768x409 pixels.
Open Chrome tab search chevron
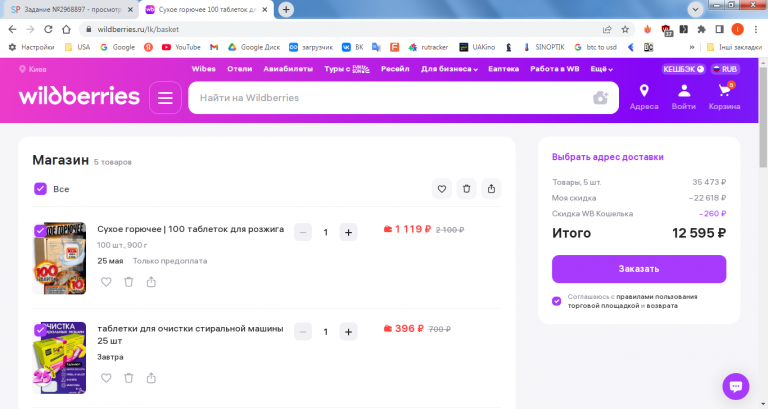[x=695, y=9]
